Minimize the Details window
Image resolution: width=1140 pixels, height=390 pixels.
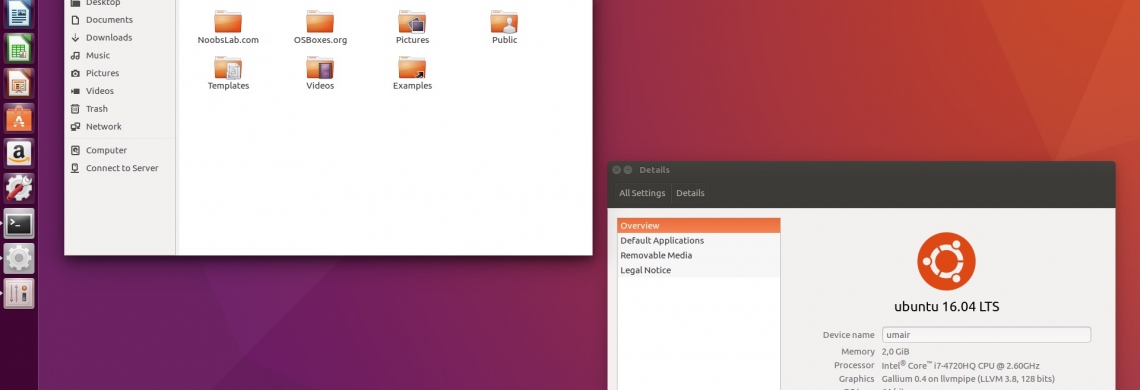[628, 170]
